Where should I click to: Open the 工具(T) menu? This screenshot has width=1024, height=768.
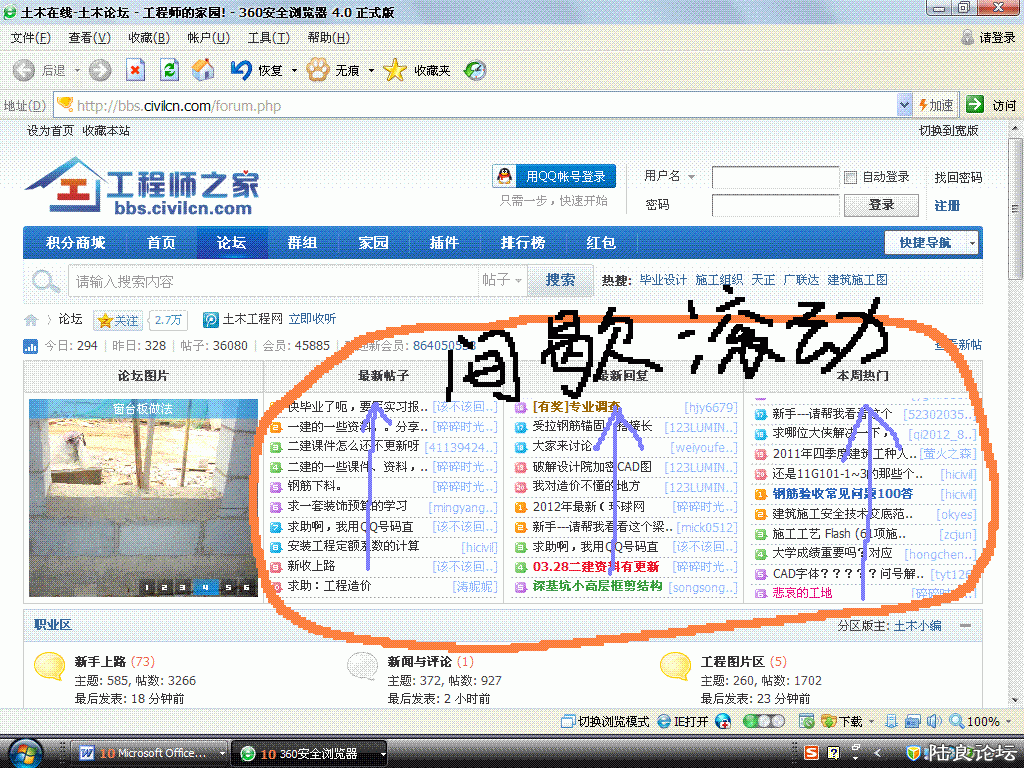click(x=268, y=38)
